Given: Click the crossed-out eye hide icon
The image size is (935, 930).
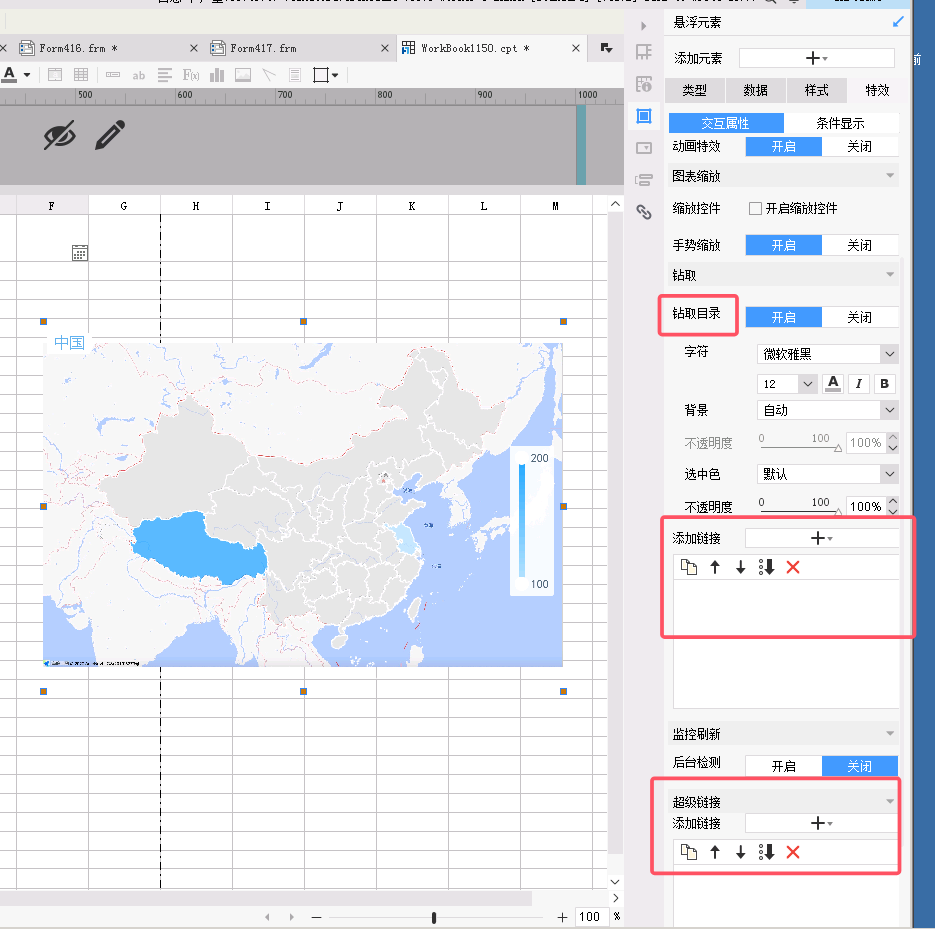Looking at the screenshot, I should 60,135.
